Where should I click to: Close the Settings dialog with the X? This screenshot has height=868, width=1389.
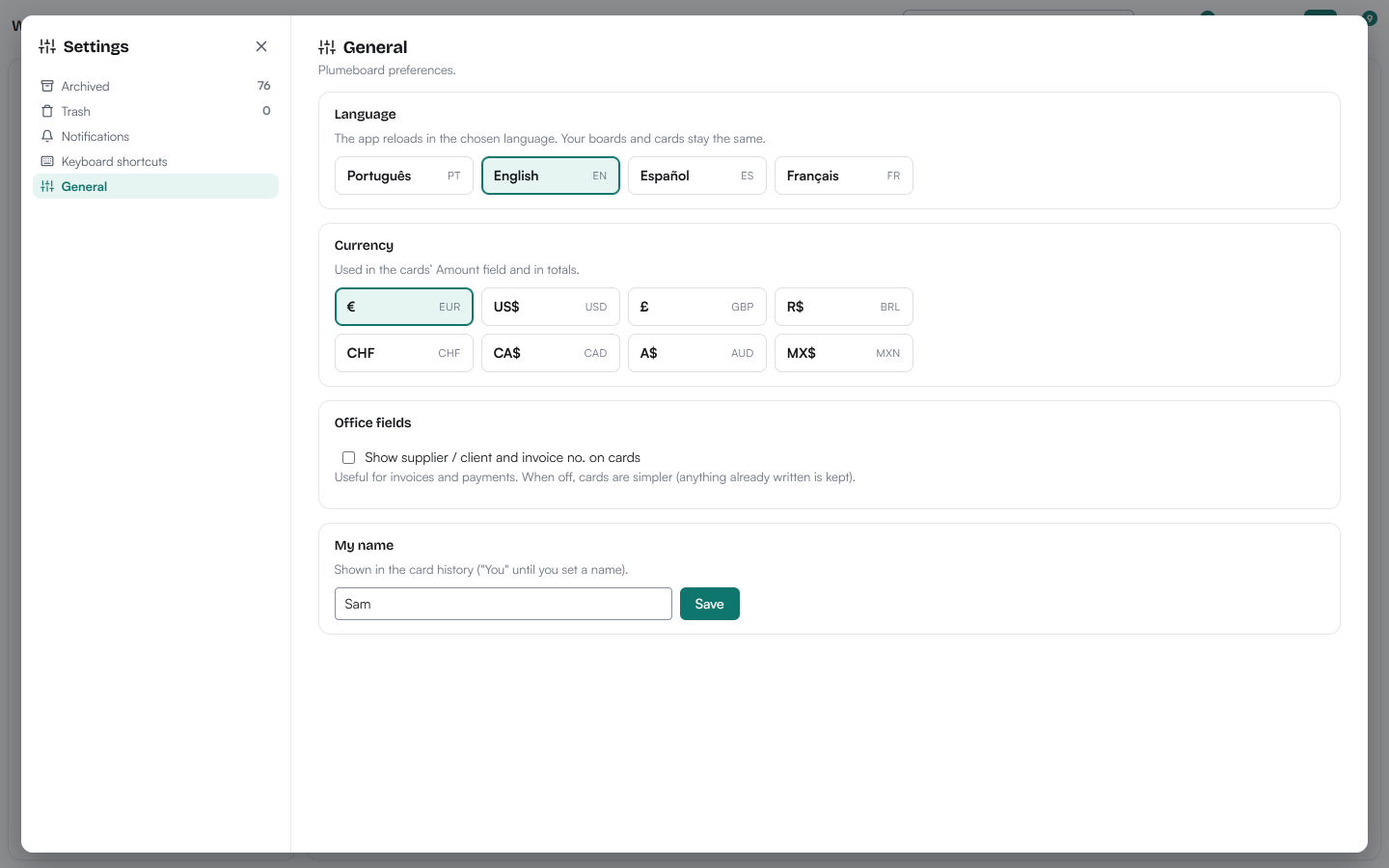click(261, 46)
